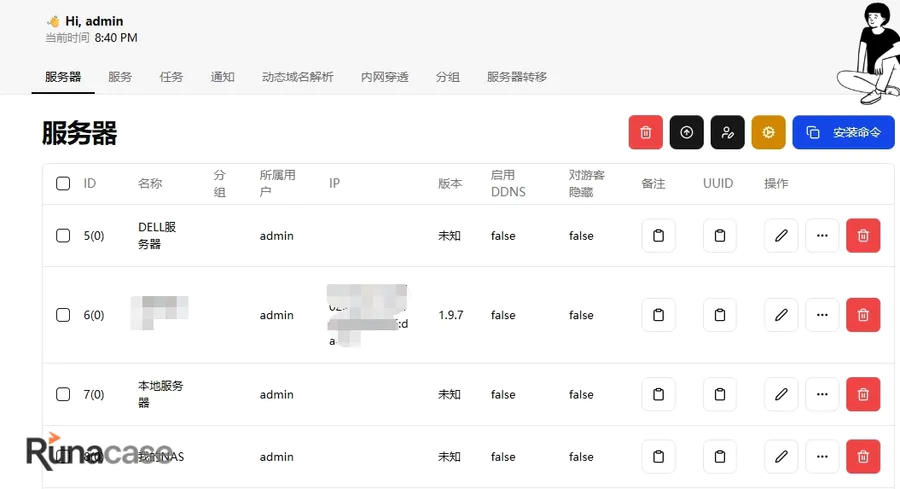Click the ID column header

tap(90, 183)
